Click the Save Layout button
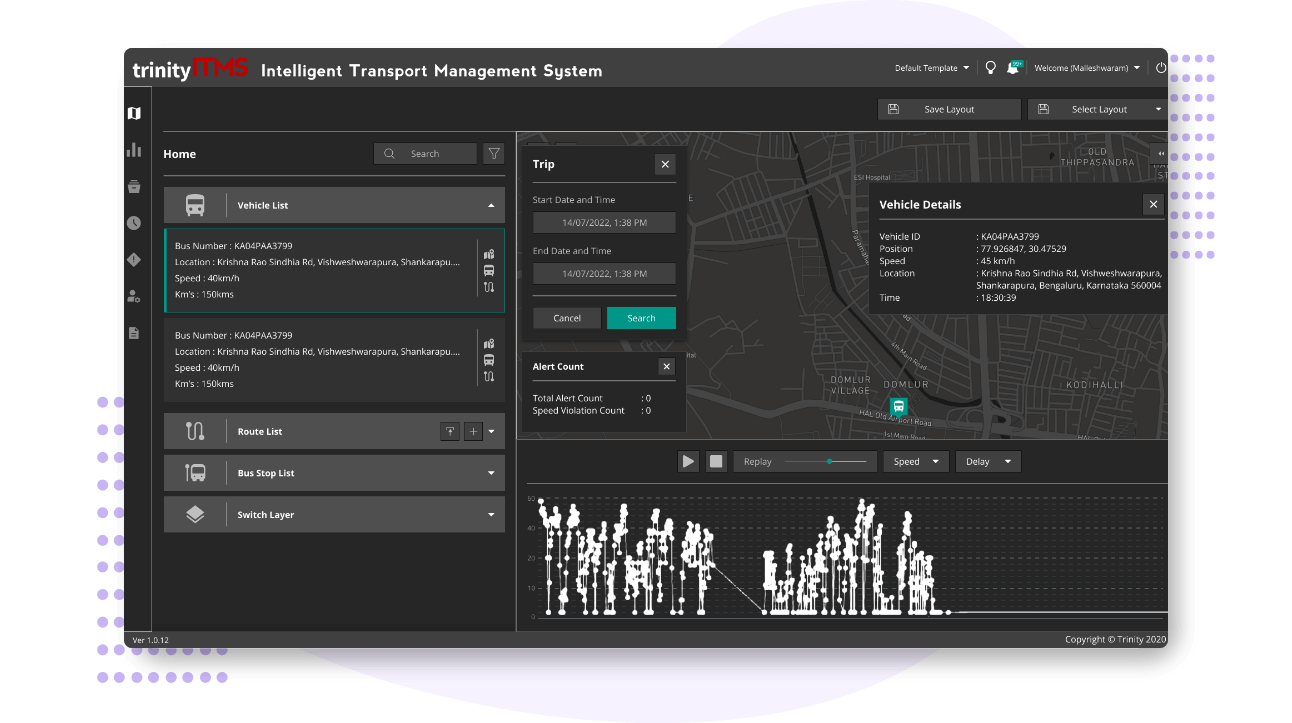This screenshot has width=1292, height=723. tap(949, 109)
